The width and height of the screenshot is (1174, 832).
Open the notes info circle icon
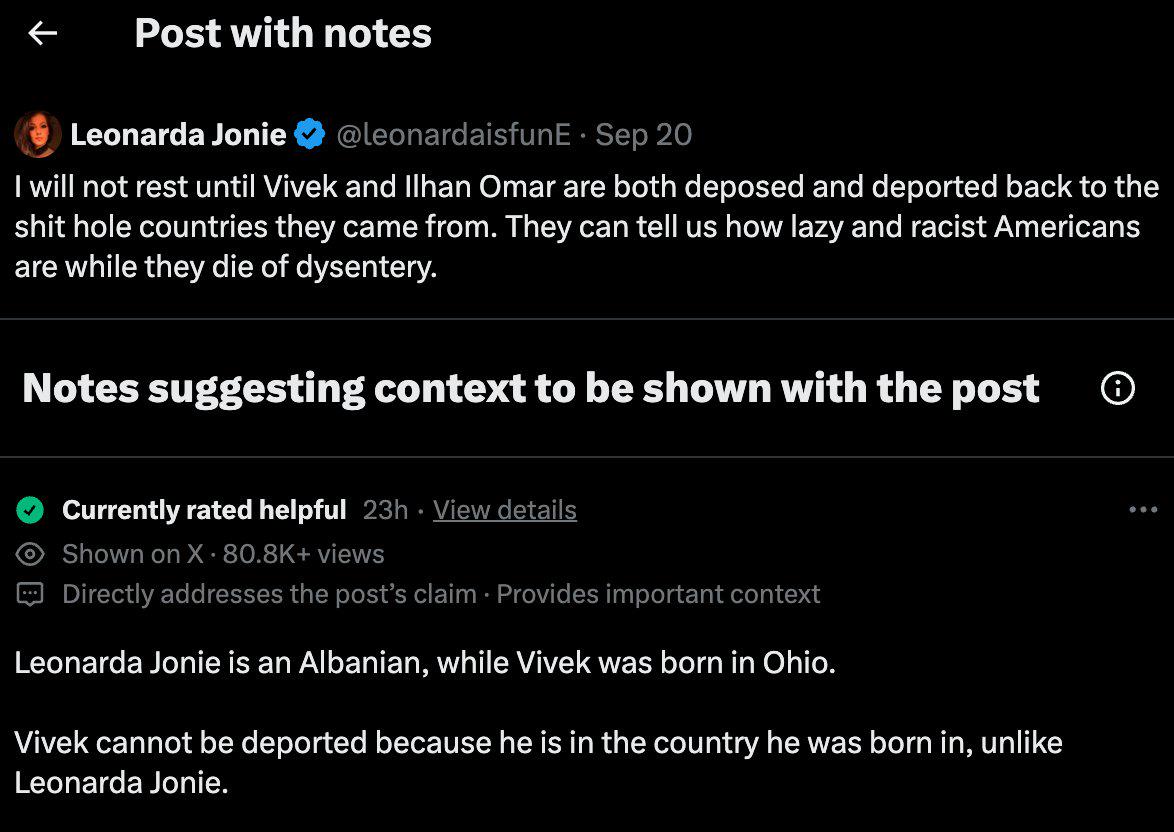pos(1118,388)
